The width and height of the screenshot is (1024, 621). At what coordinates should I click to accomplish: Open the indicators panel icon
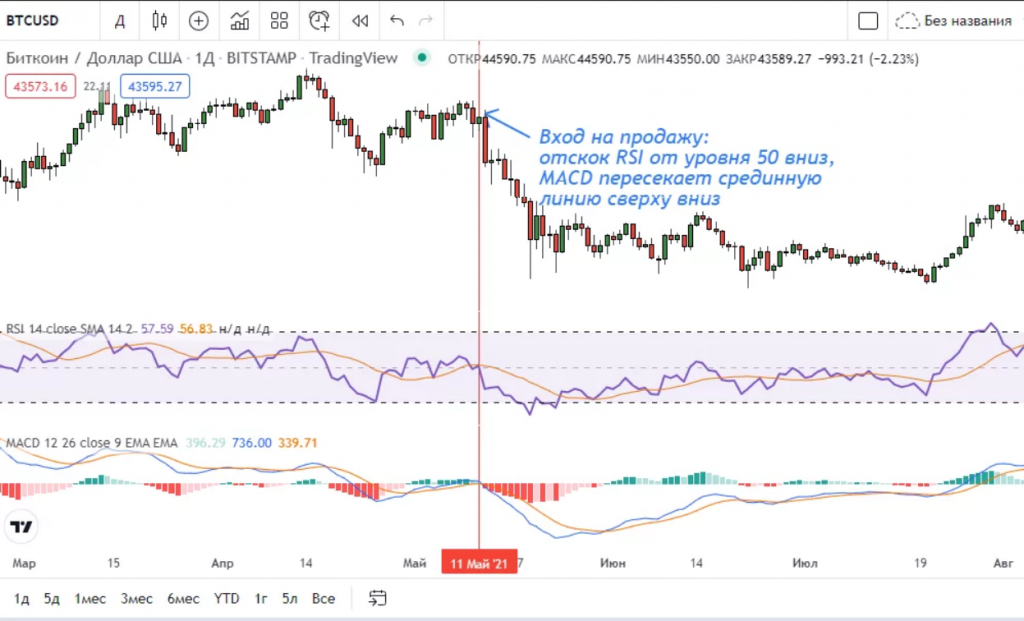240,21
